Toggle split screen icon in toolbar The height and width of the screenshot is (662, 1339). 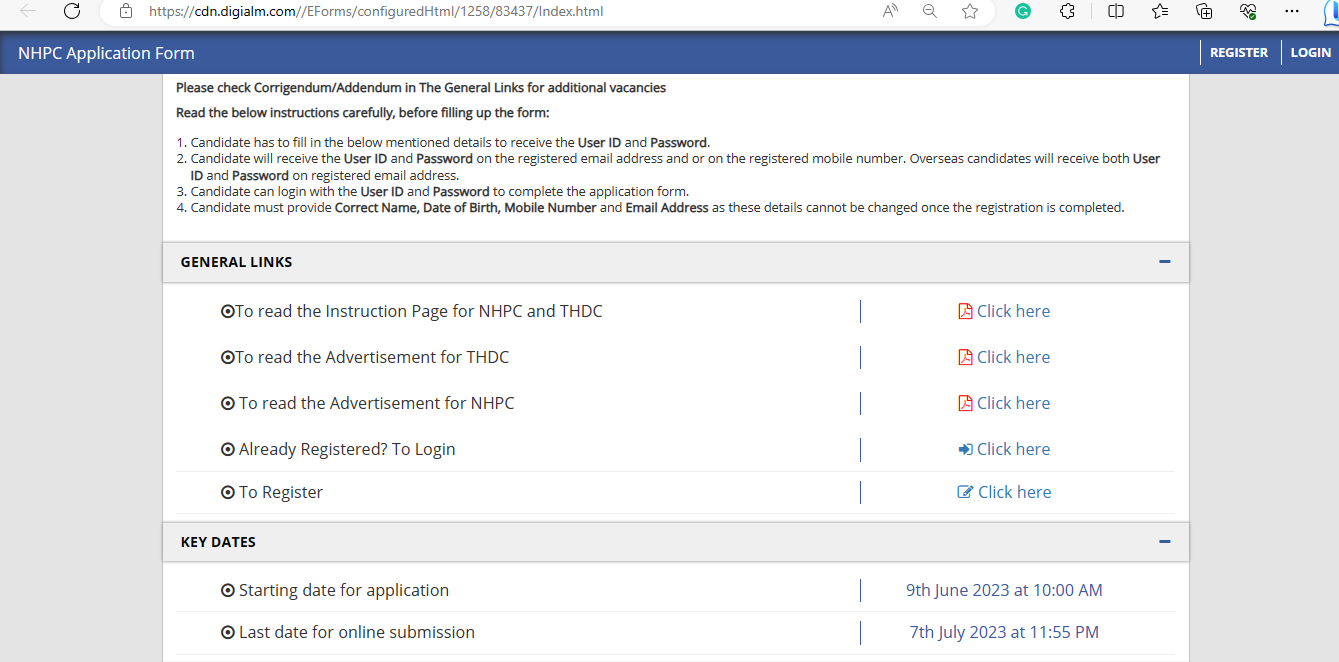pyautogui.click(x=1116, y=12)
